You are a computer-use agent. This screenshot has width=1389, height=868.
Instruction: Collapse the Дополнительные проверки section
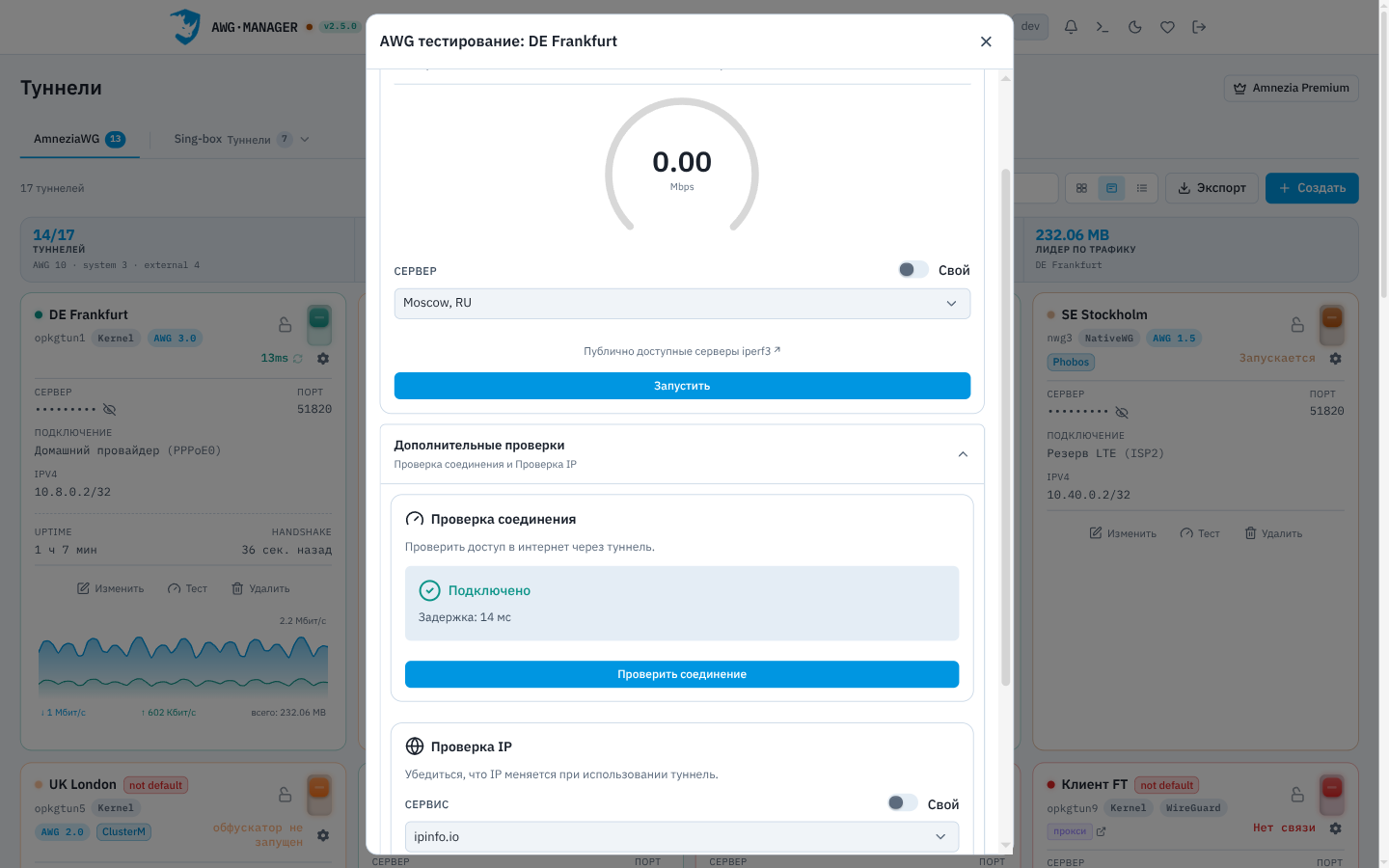(963, 454)
